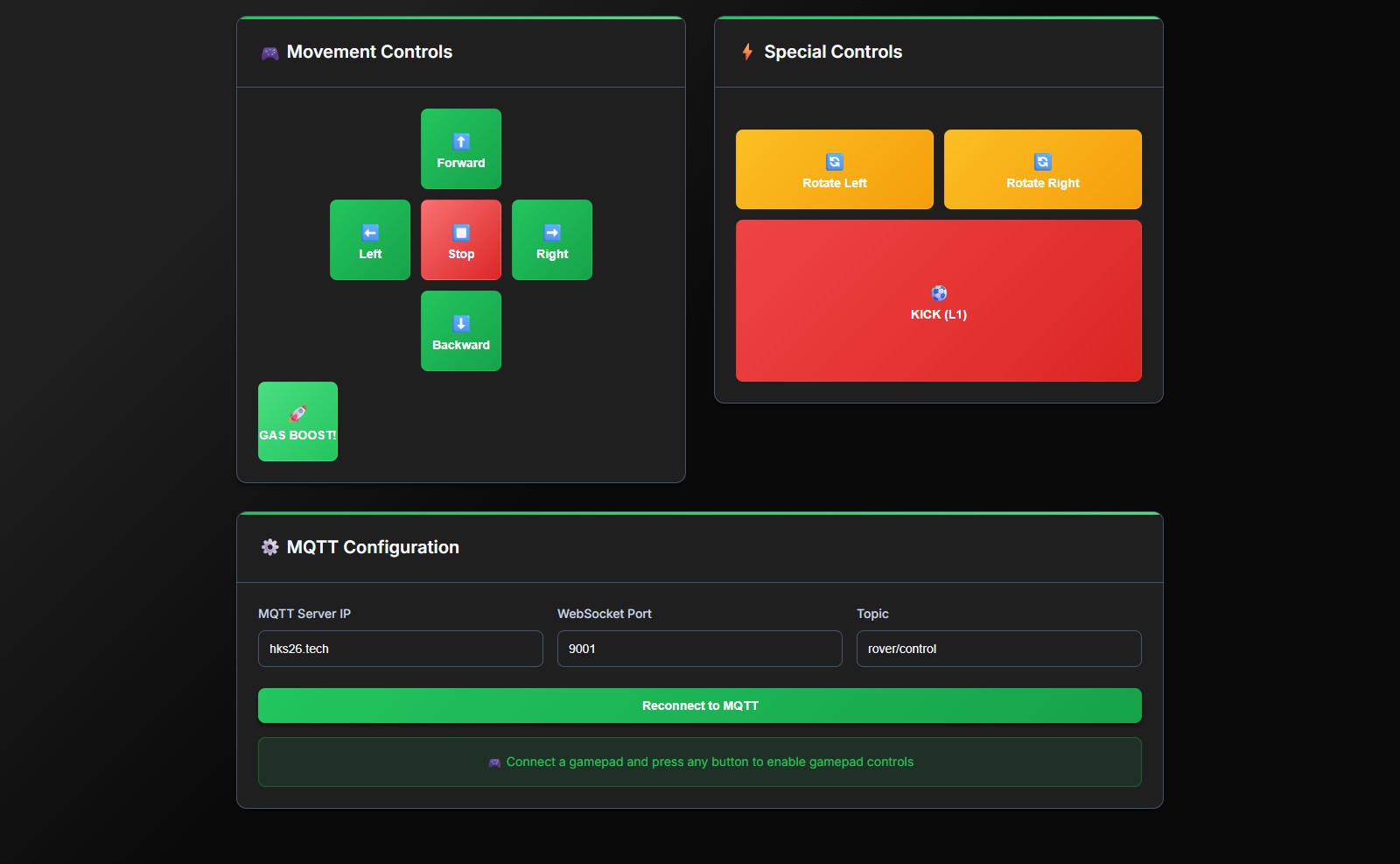Click the MQTT Server IP label
The height and width of the screenshot is (864, 1400).
click(304, 614)
